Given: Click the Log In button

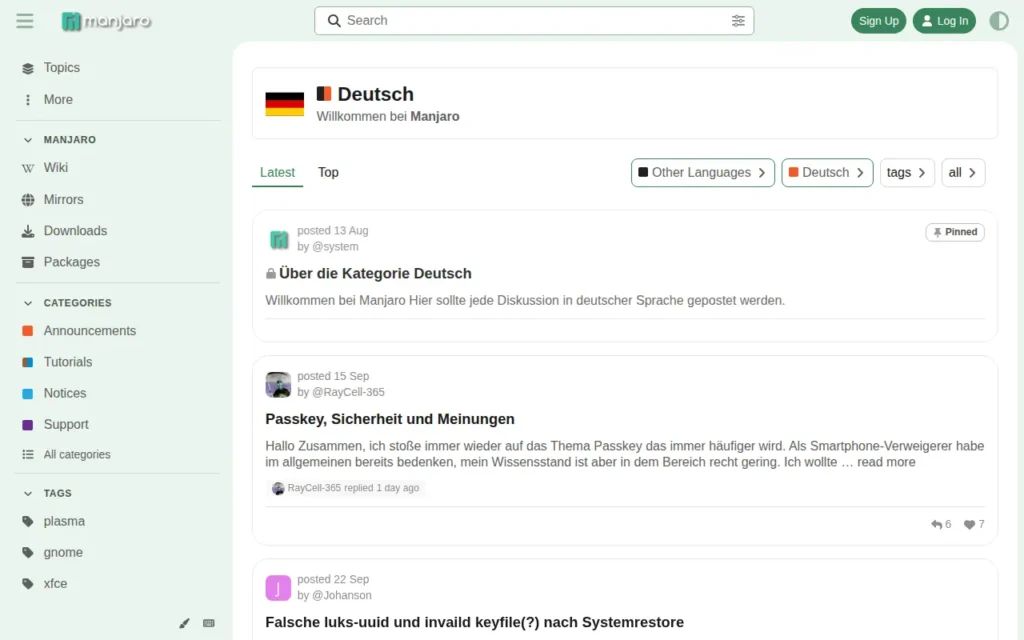Looking at the screenshot, I should [x=944, y=21].
